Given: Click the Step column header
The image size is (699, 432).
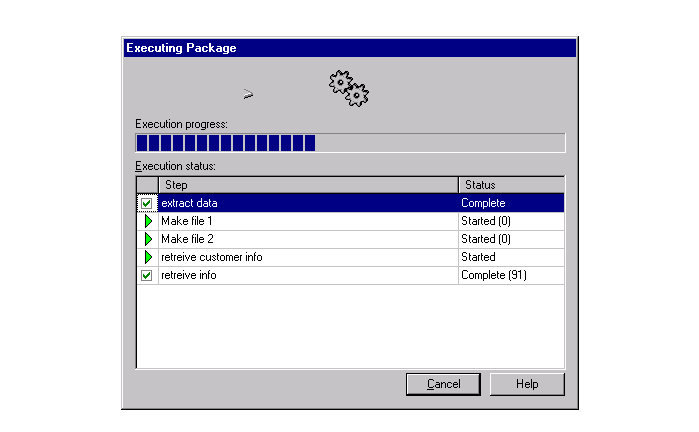Looking at the screenshot, I should click(308, 185).
